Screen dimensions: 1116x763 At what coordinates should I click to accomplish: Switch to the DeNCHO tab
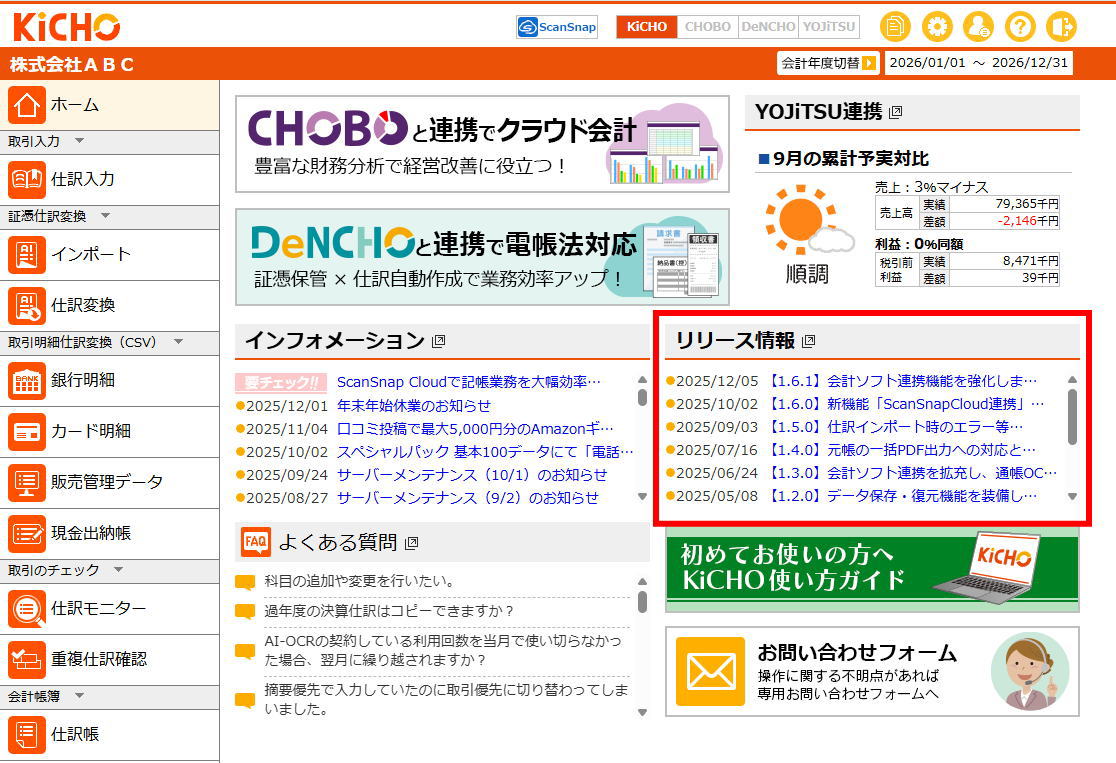coord(768,27)
